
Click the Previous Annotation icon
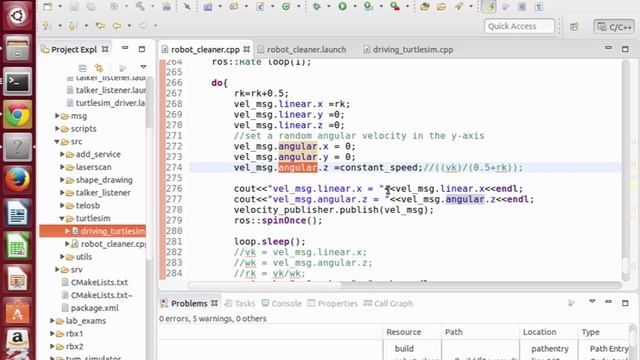point(73,26)
